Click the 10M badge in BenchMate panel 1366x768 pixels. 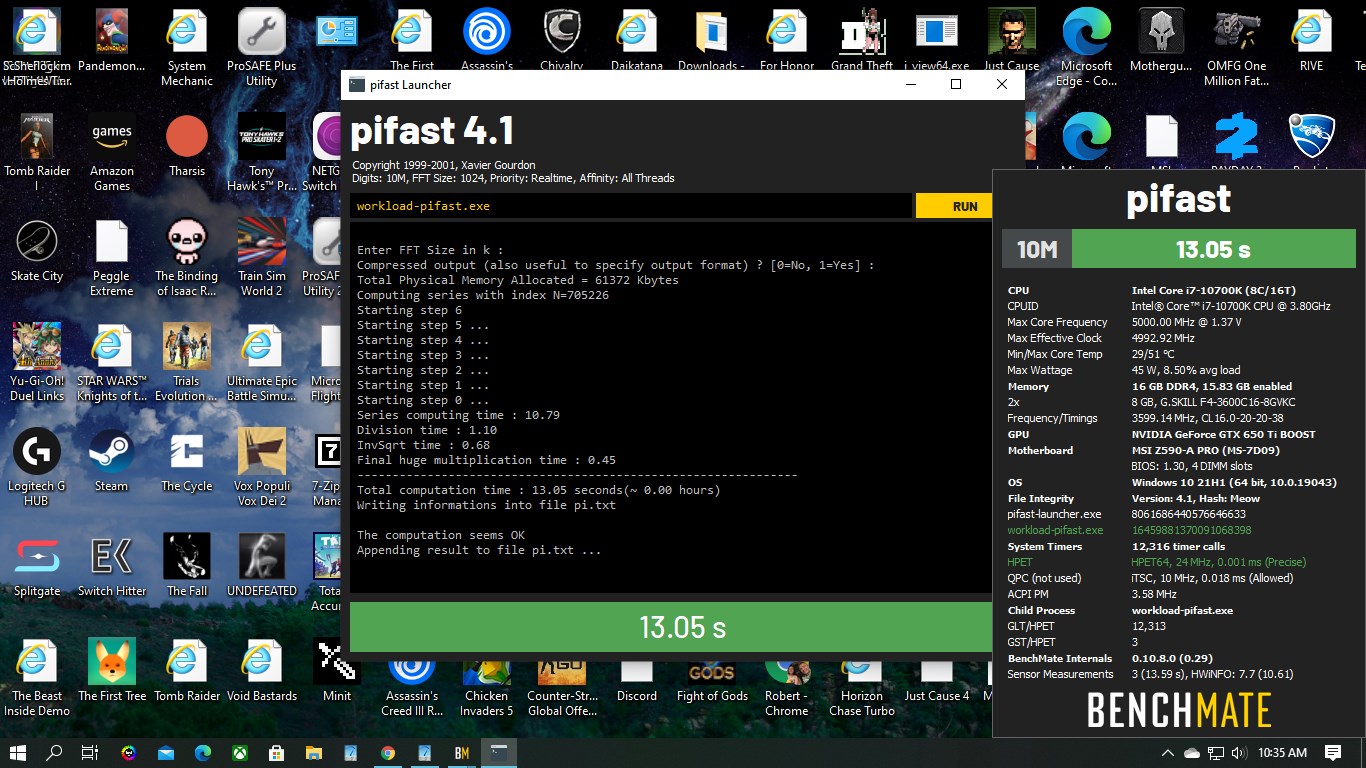tap(1037, 249)
